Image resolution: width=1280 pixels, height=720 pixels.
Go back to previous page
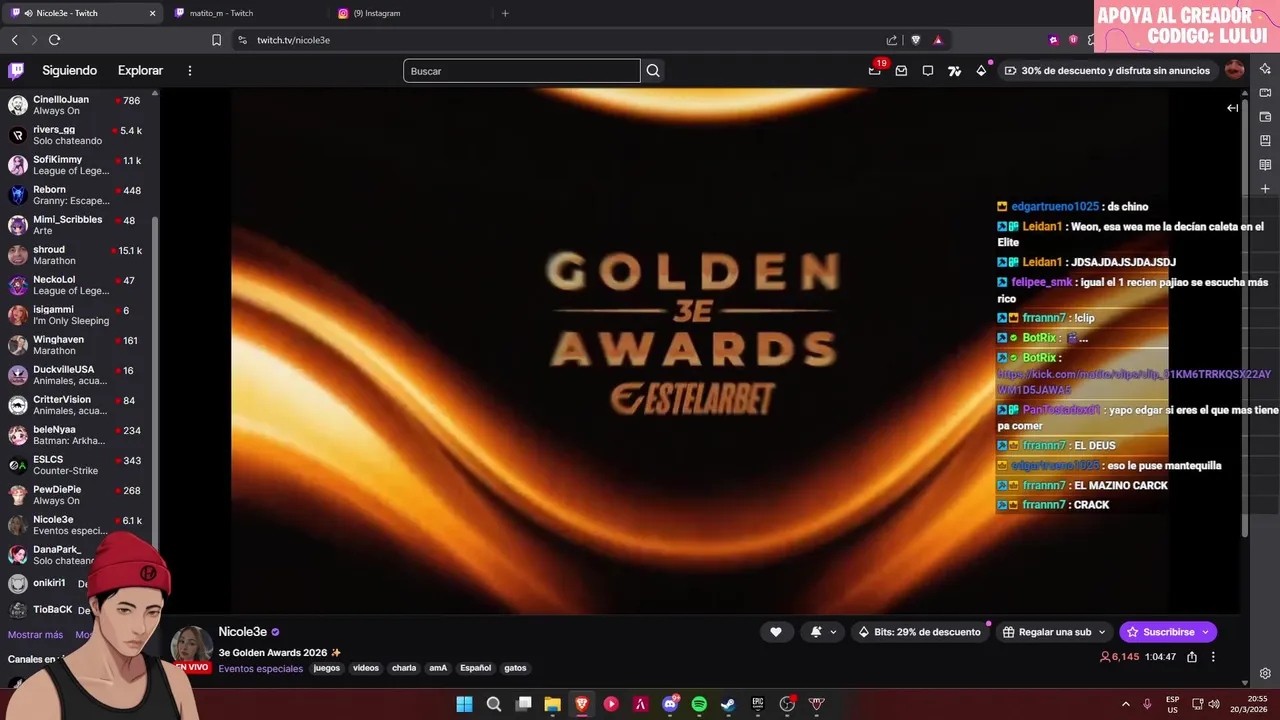click(14, 40)
